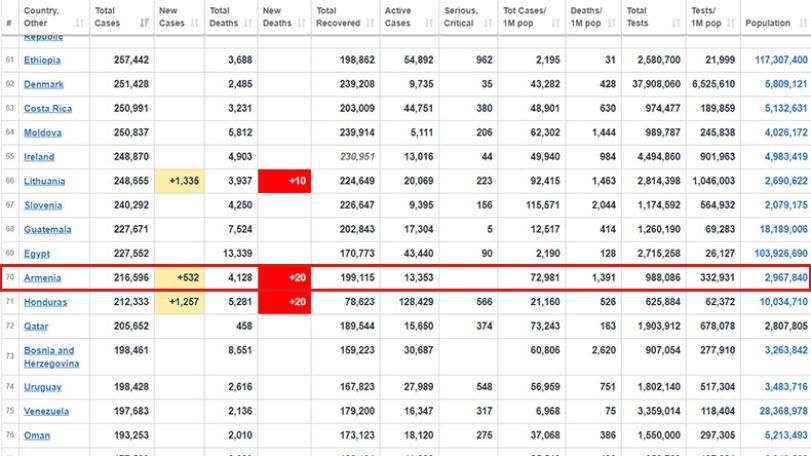Select Lithuania new deaths +10 cell
The height and width of the screenshot is (456, 811).
[x=284, y=181]
